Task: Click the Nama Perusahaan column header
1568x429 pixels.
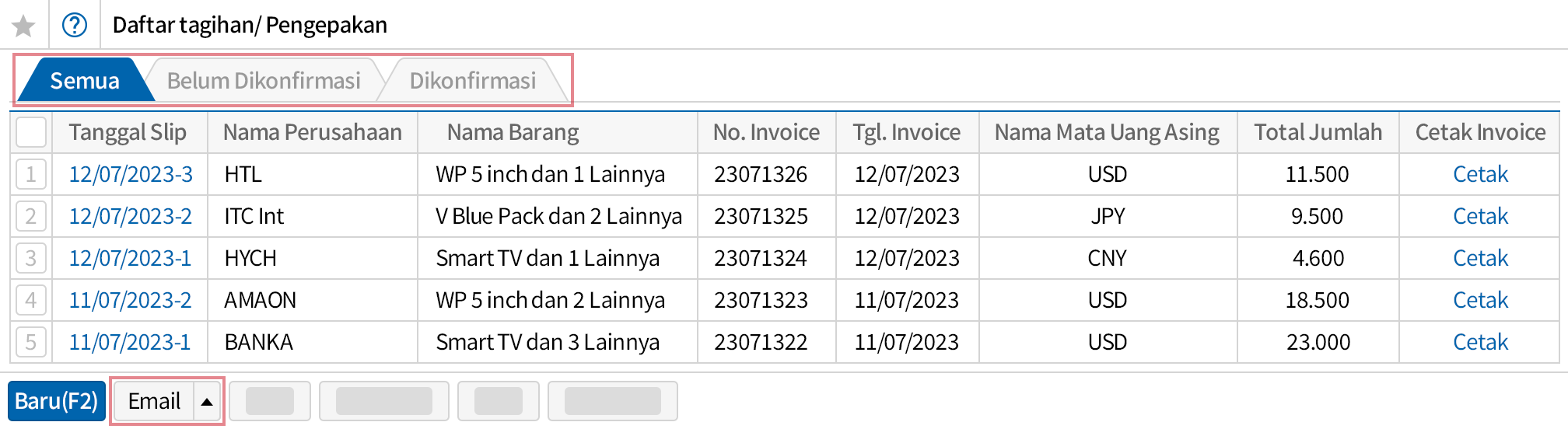Action: [x=312, y=132]
